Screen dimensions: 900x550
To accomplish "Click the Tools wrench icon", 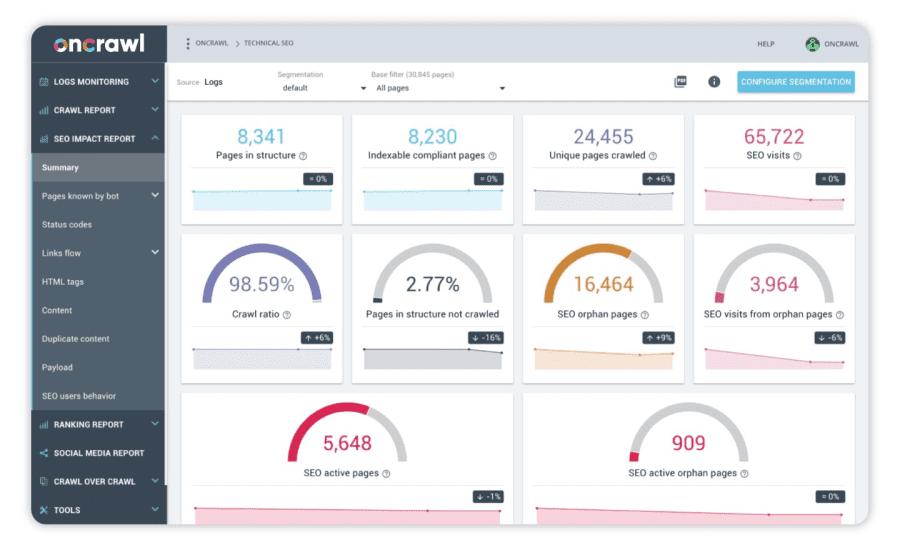I will tap(44, 510).
